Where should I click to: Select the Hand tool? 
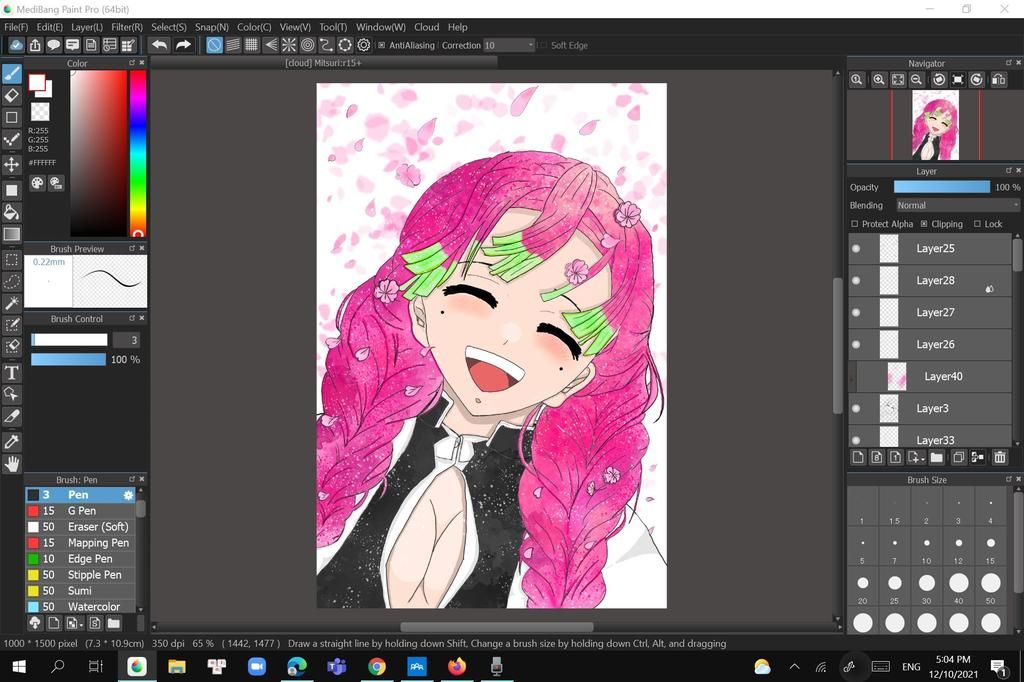(x=12, y=464)
